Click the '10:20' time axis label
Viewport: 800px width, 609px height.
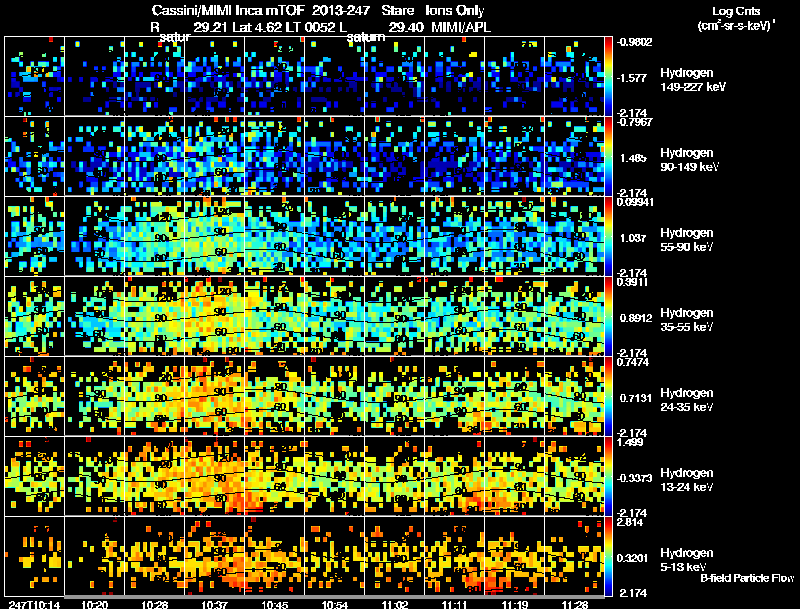point(94,604)
